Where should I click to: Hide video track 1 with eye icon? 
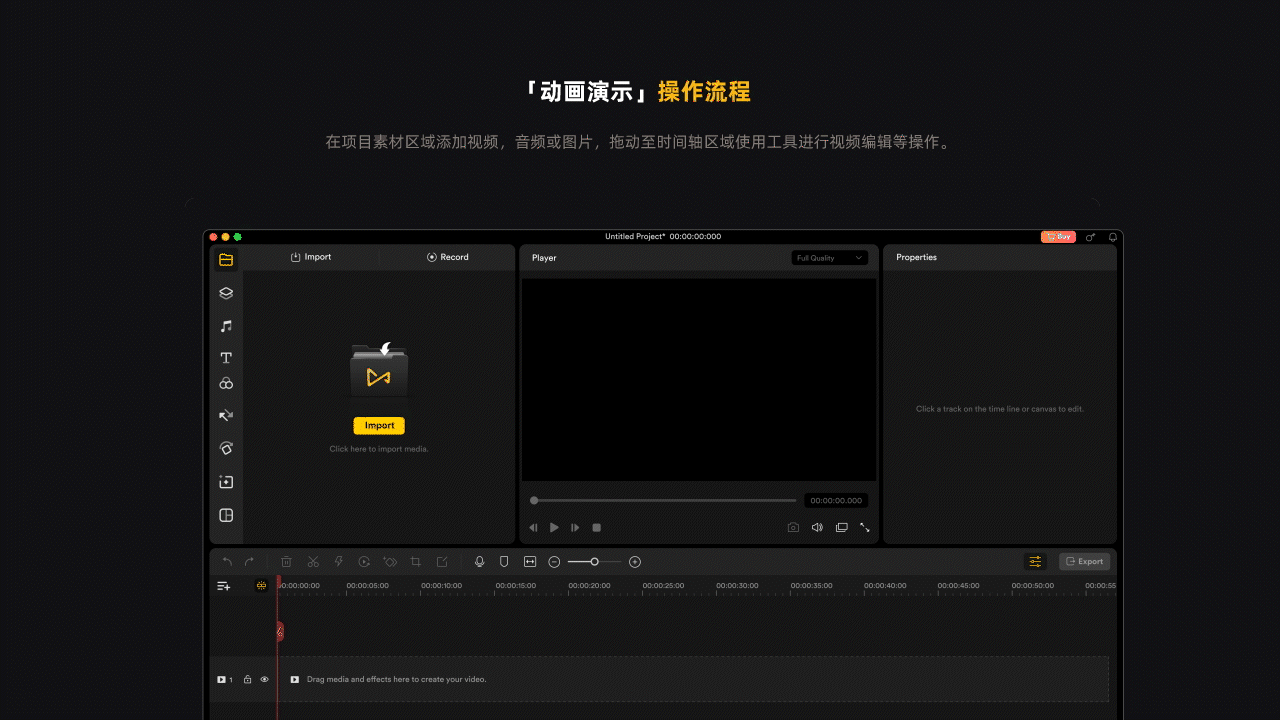(x=265, y=680)
